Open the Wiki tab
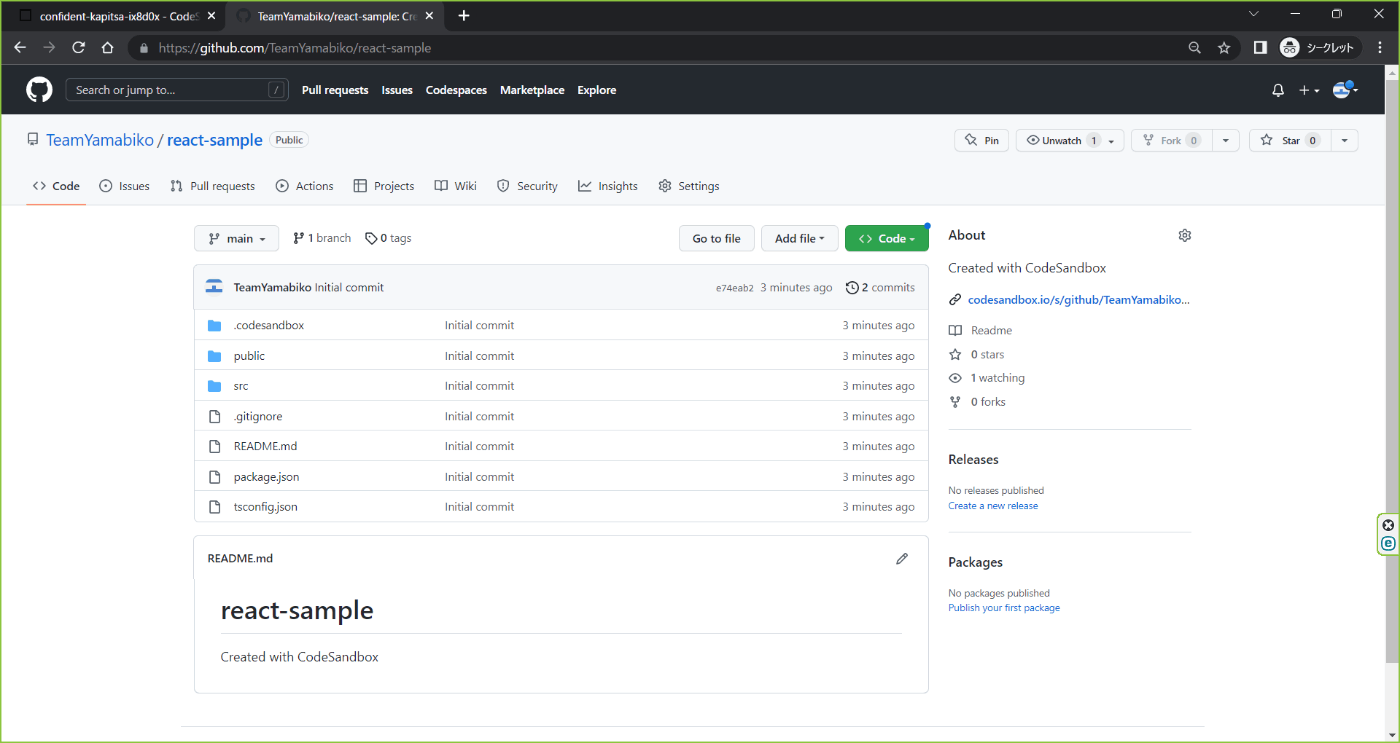 click(x=456, y=186)
